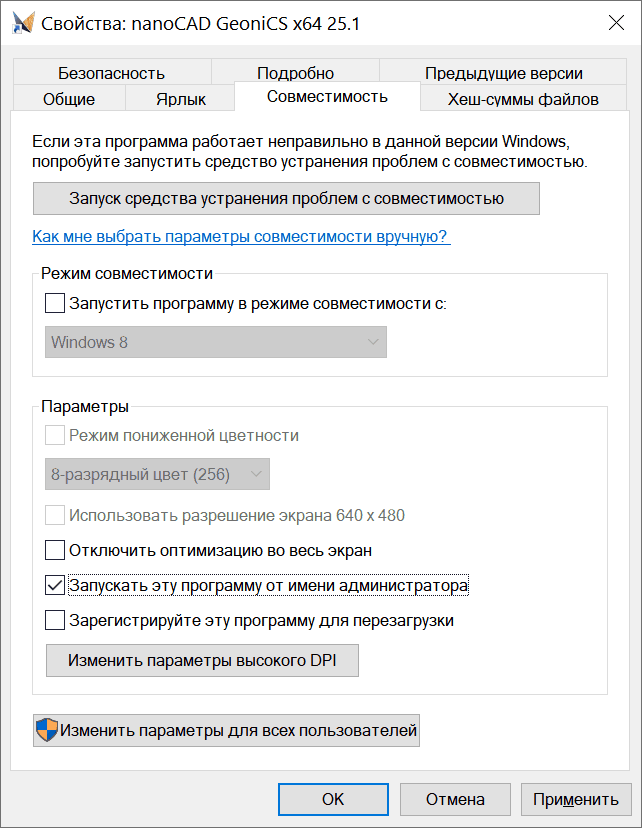Expand the 8-bit color mode dropdown

(158, 474)
